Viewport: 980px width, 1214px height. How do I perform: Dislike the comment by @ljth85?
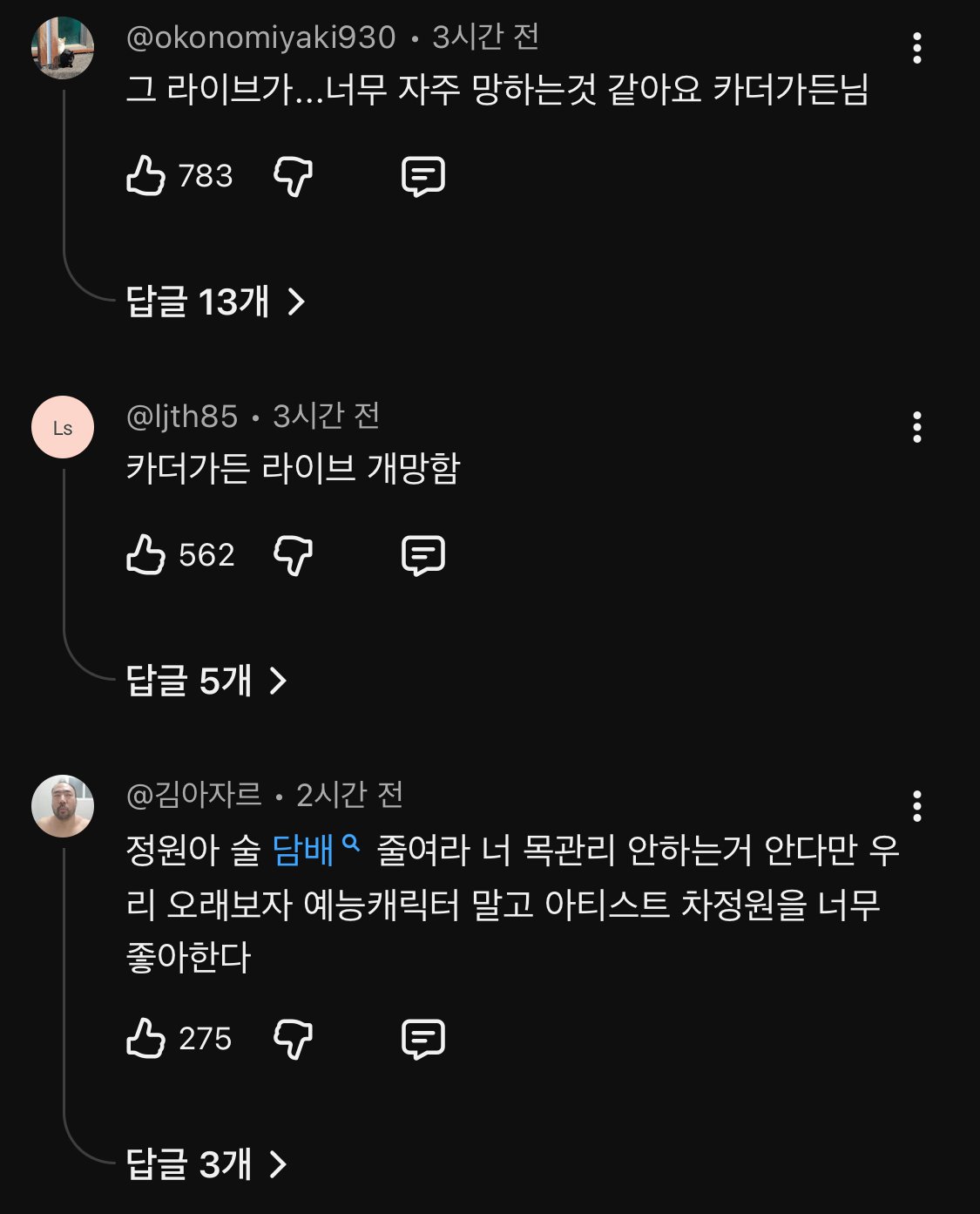293,555
